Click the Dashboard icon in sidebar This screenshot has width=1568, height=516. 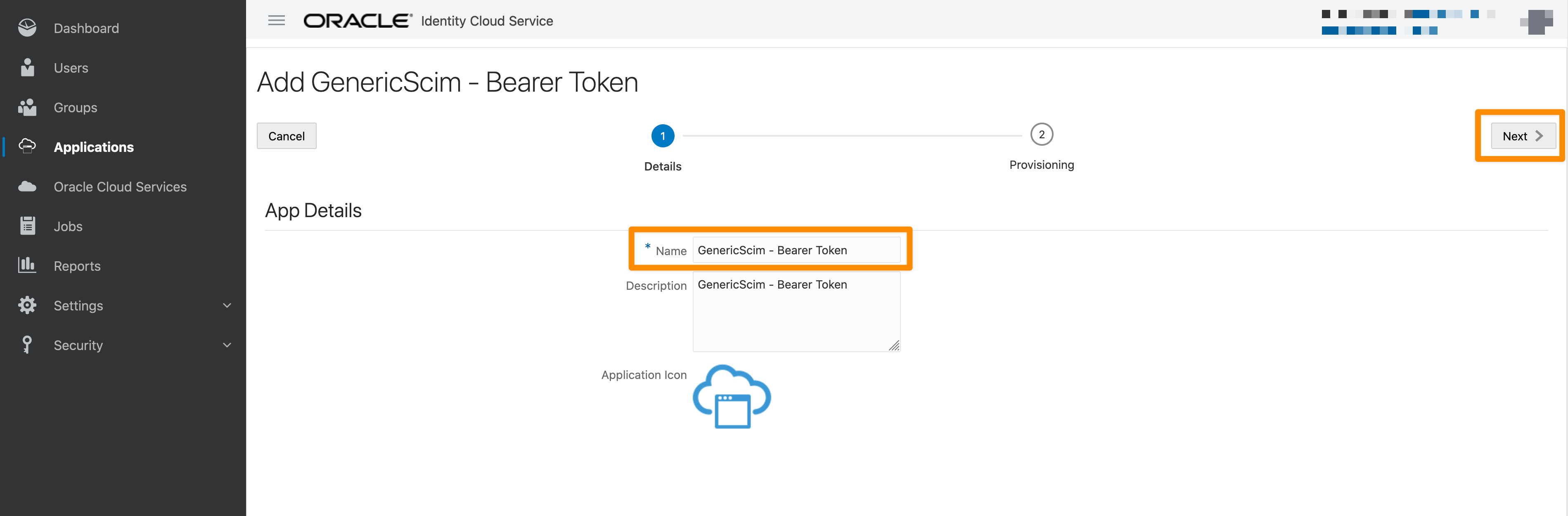pos(27,28)
